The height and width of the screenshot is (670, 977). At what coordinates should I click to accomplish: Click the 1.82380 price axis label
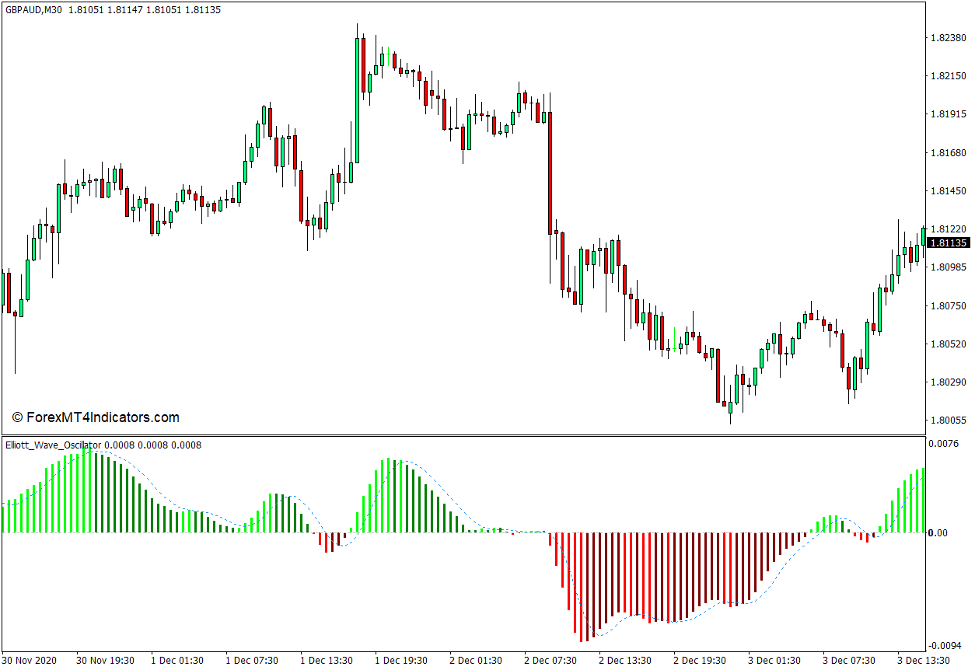click(948, 38)
